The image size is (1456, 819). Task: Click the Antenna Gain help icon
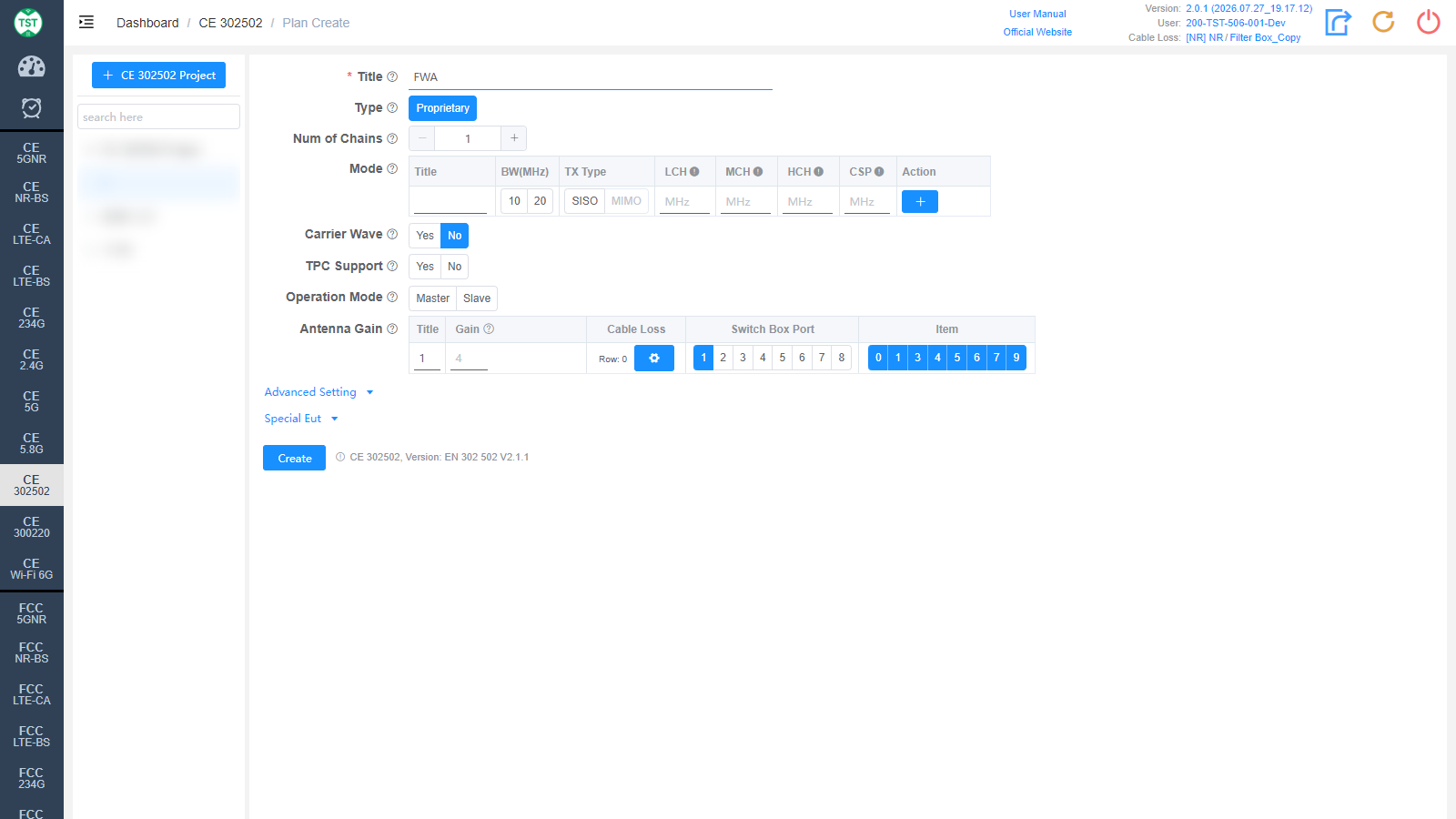click(392, 329)
